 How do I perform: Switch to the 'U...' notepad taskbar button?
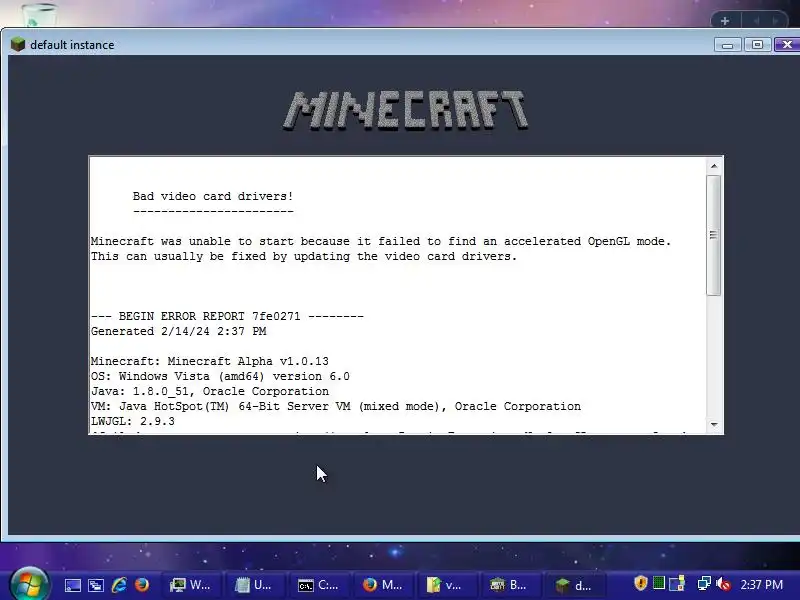255,585
